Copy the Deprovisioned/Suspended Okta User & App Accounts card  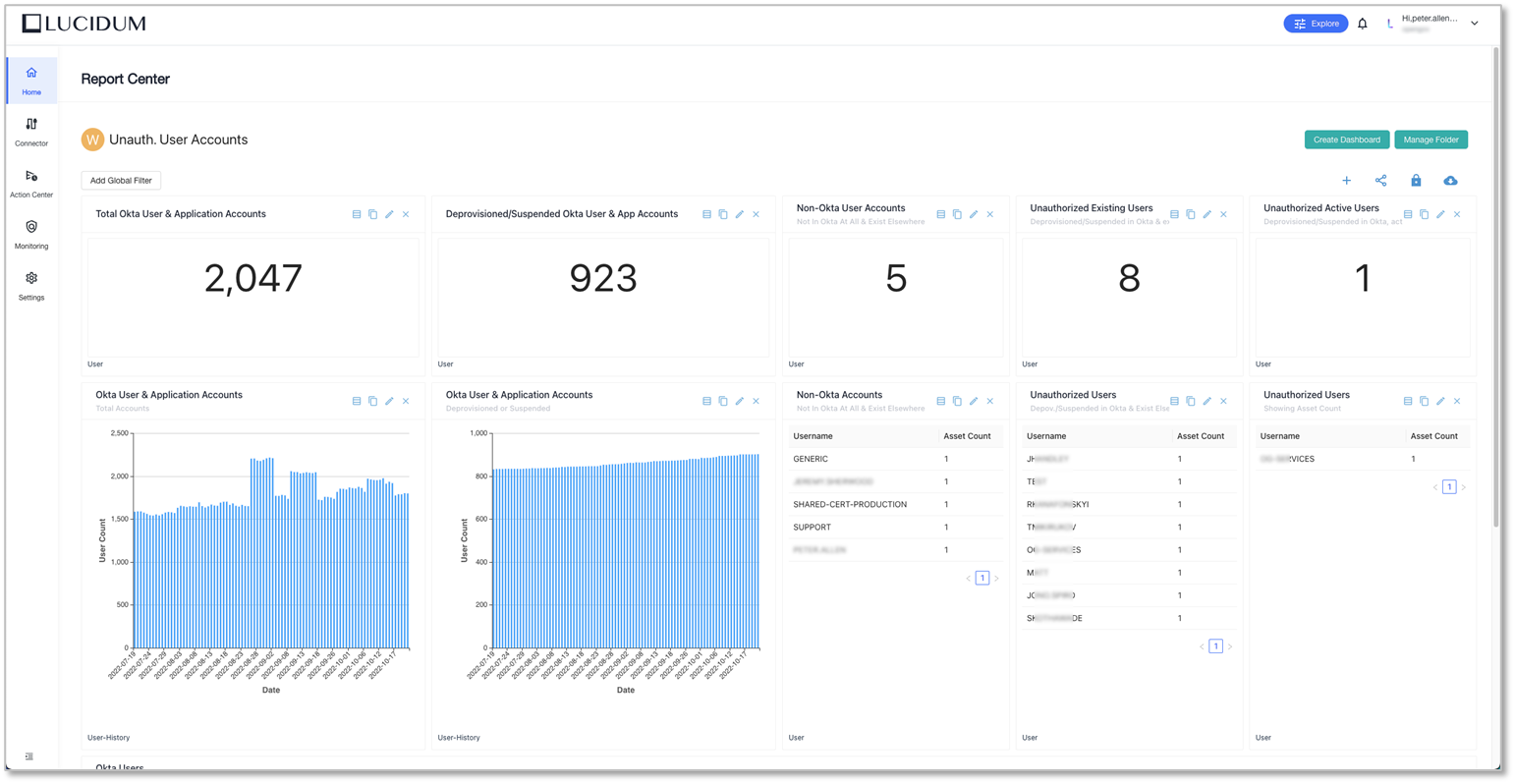723,214
